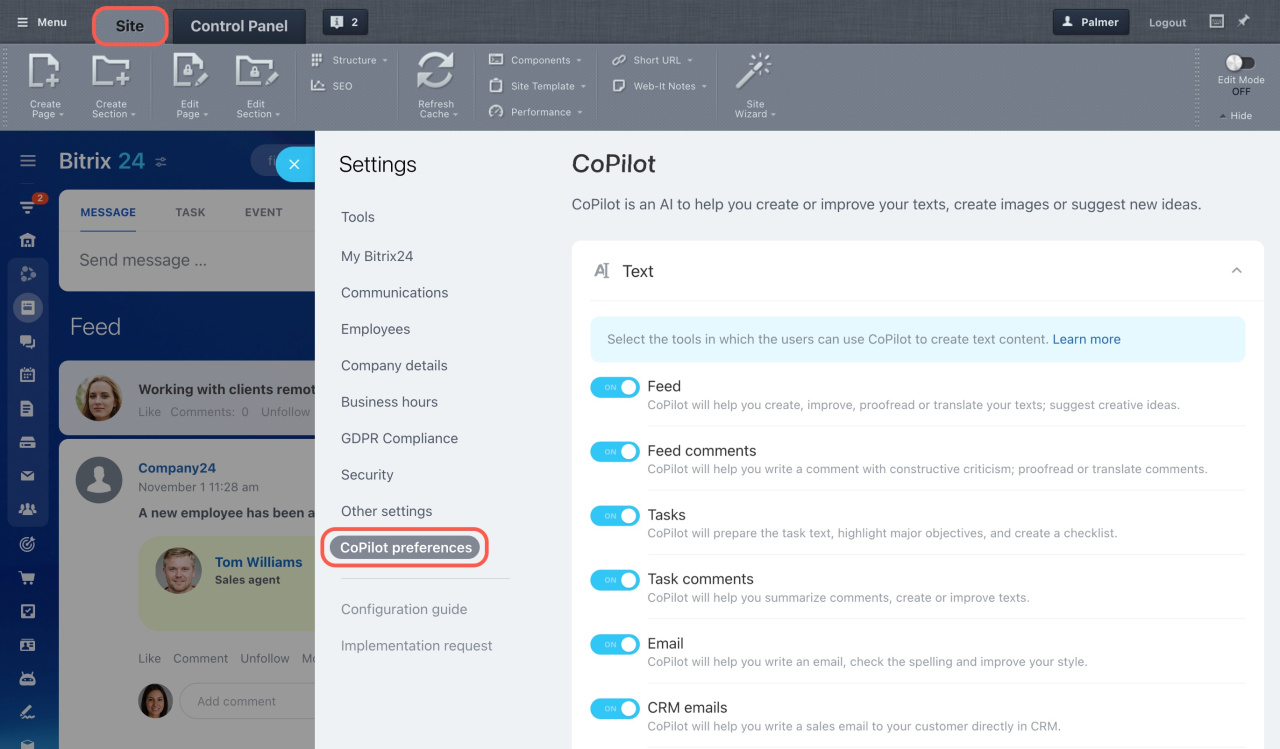Click the Configuration guide link
This screenshot has height=749, width=1280.
pyautogui.click(x=404, y=609)
